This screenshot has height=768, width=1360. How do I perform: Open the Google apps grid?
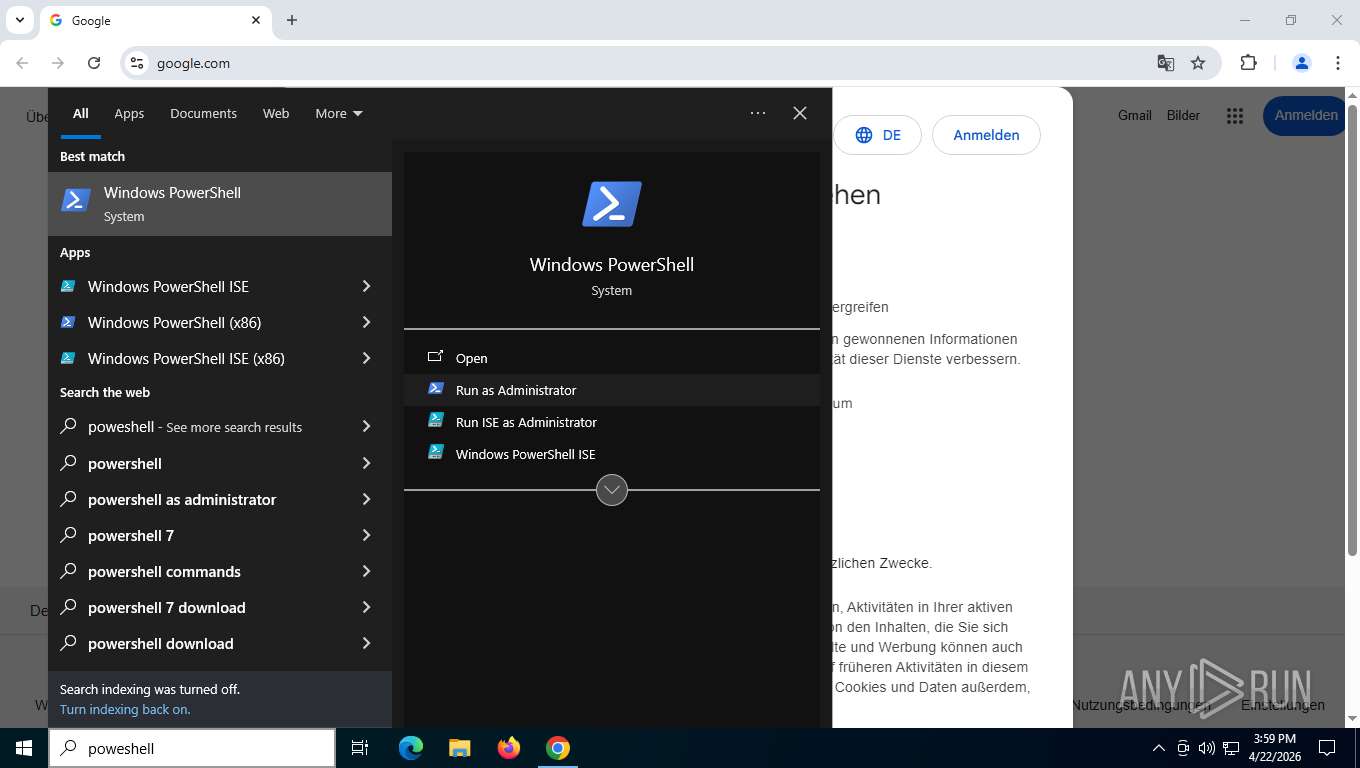[x=1235, y=116]
